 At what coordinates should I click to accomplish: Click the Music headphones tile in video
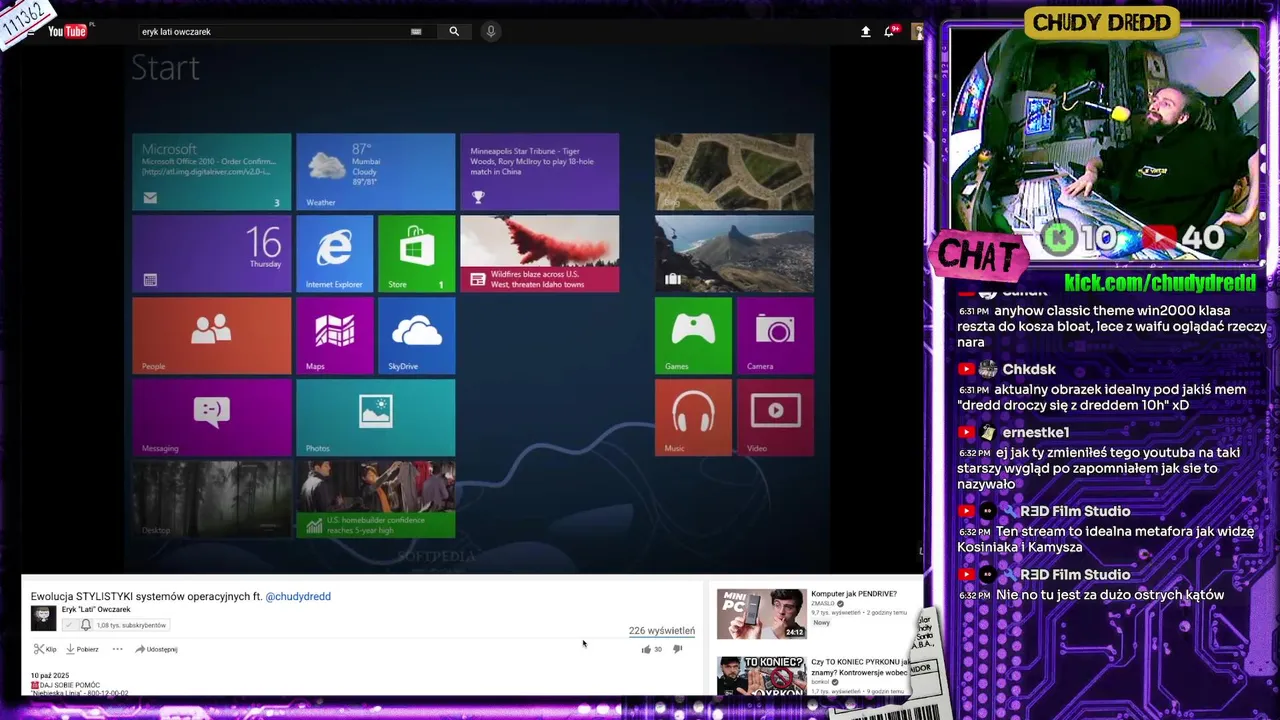(693, 418)
